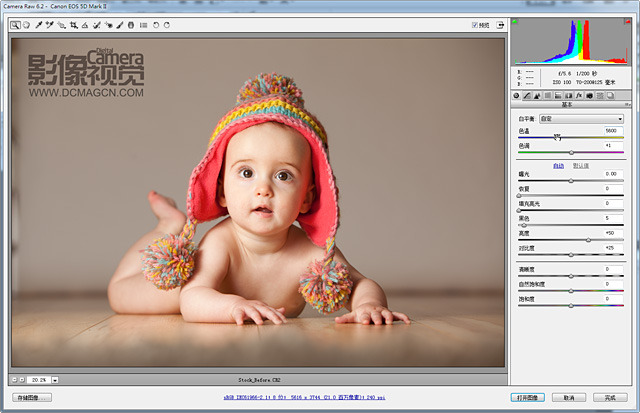Click the Default (默认值) tone link

[x=580, y=166]
